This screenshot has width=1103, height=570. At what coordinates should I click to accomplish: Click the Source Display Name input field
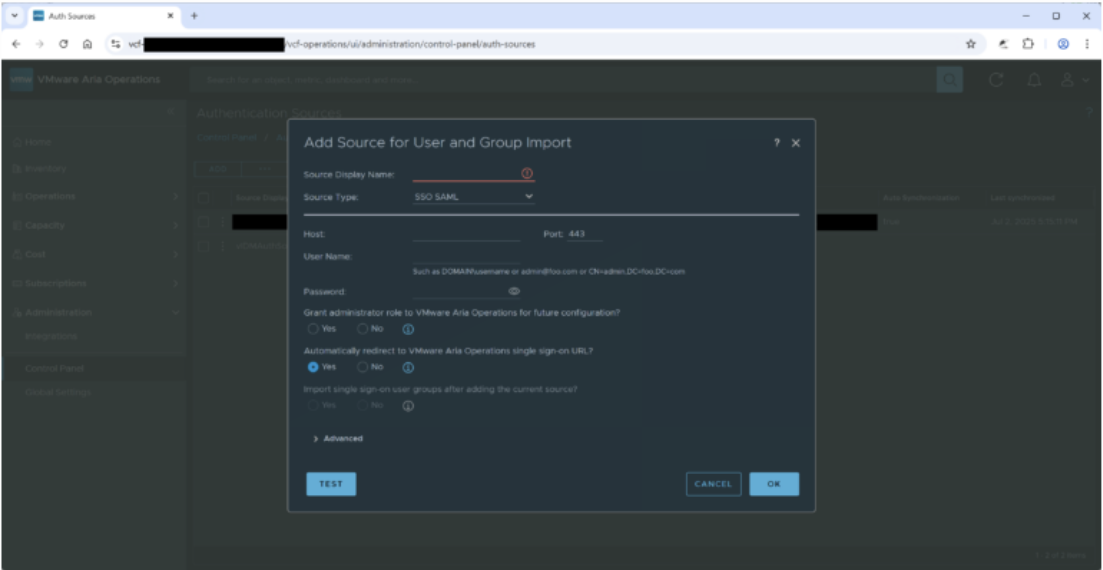click(x=466, y=174)
